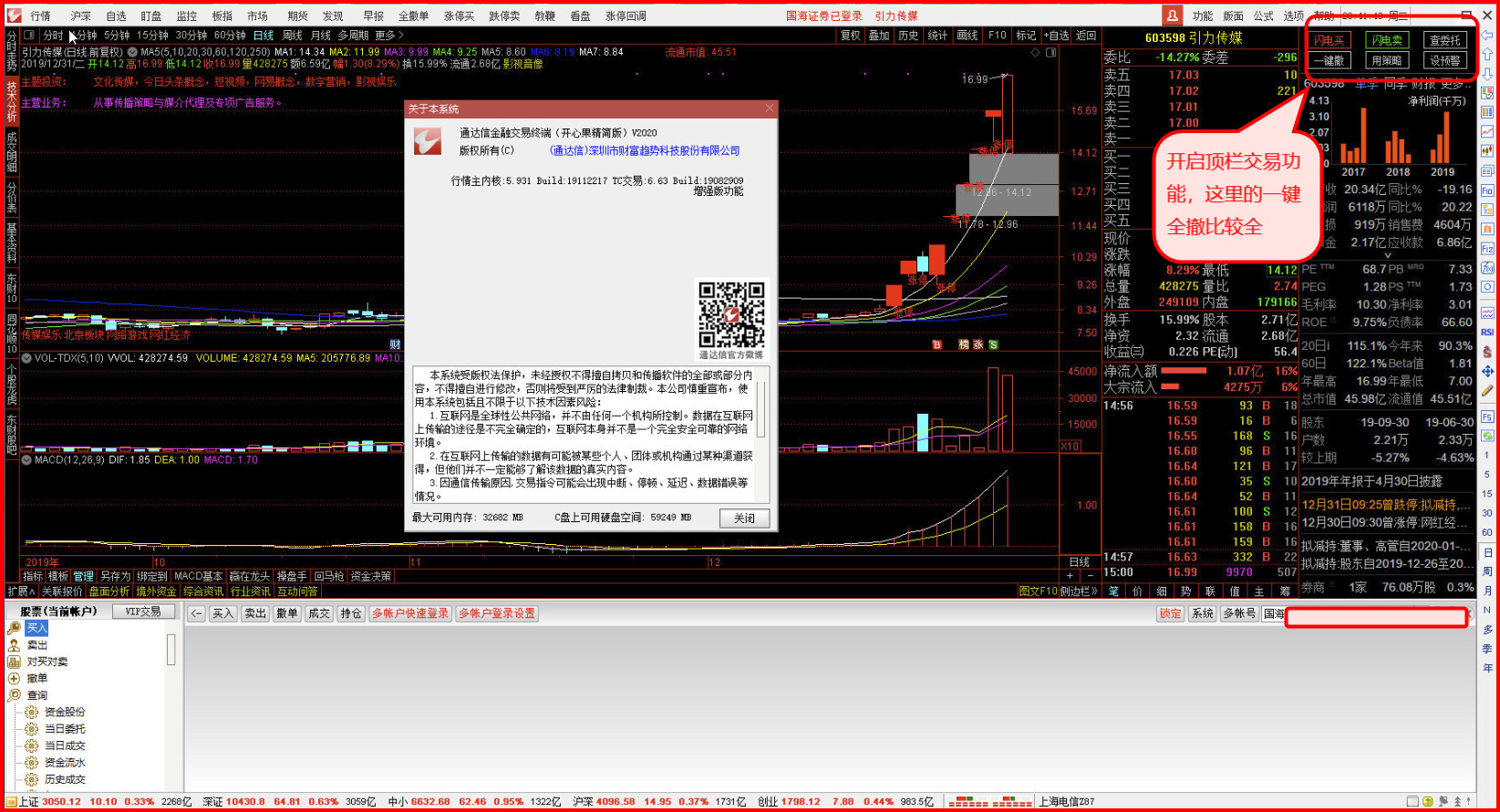
Task: Expand the financial data chevron below 应收款
Action: tap(1389, 256)
